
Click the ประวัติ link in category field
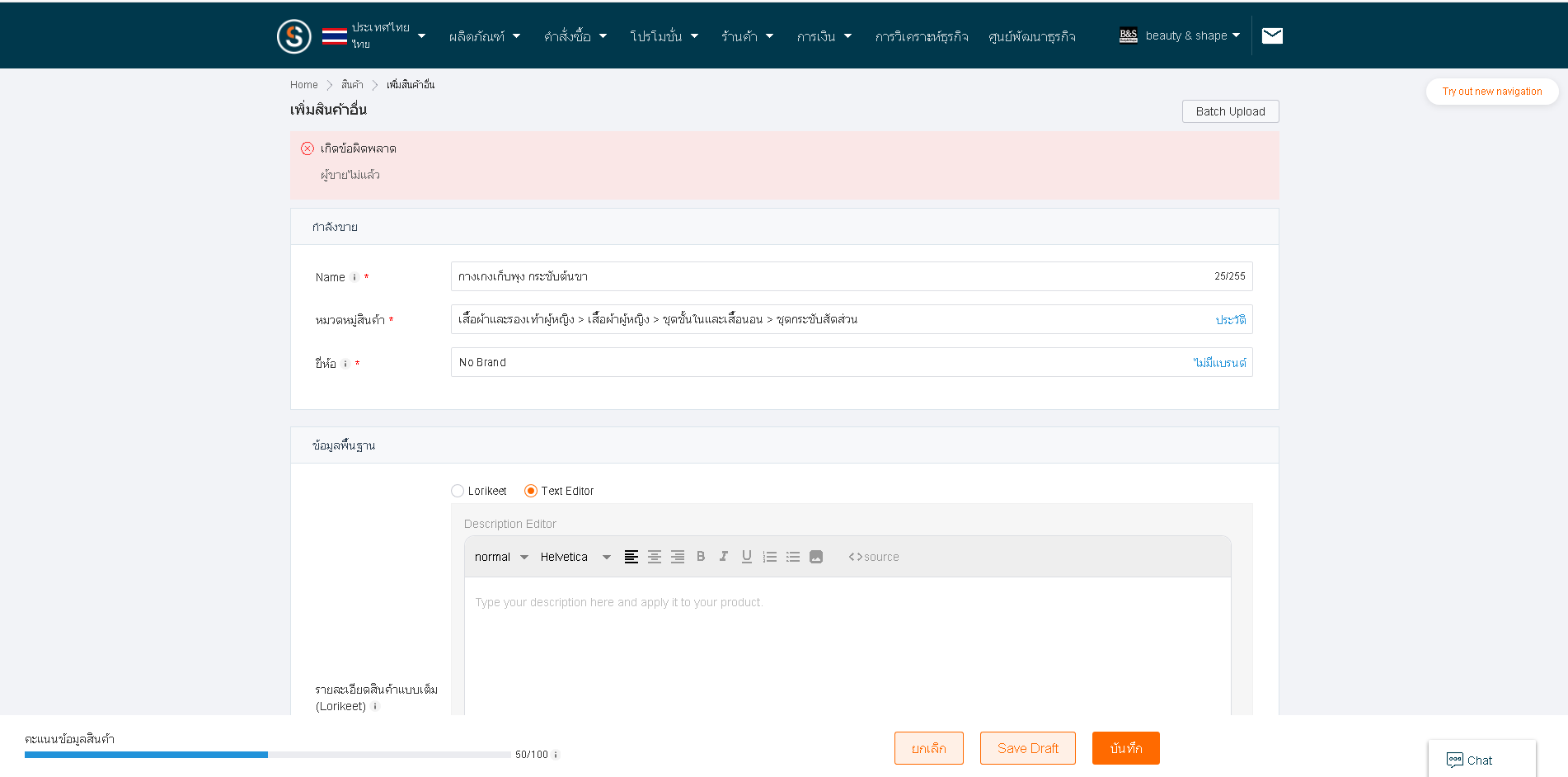(1231, 320)
